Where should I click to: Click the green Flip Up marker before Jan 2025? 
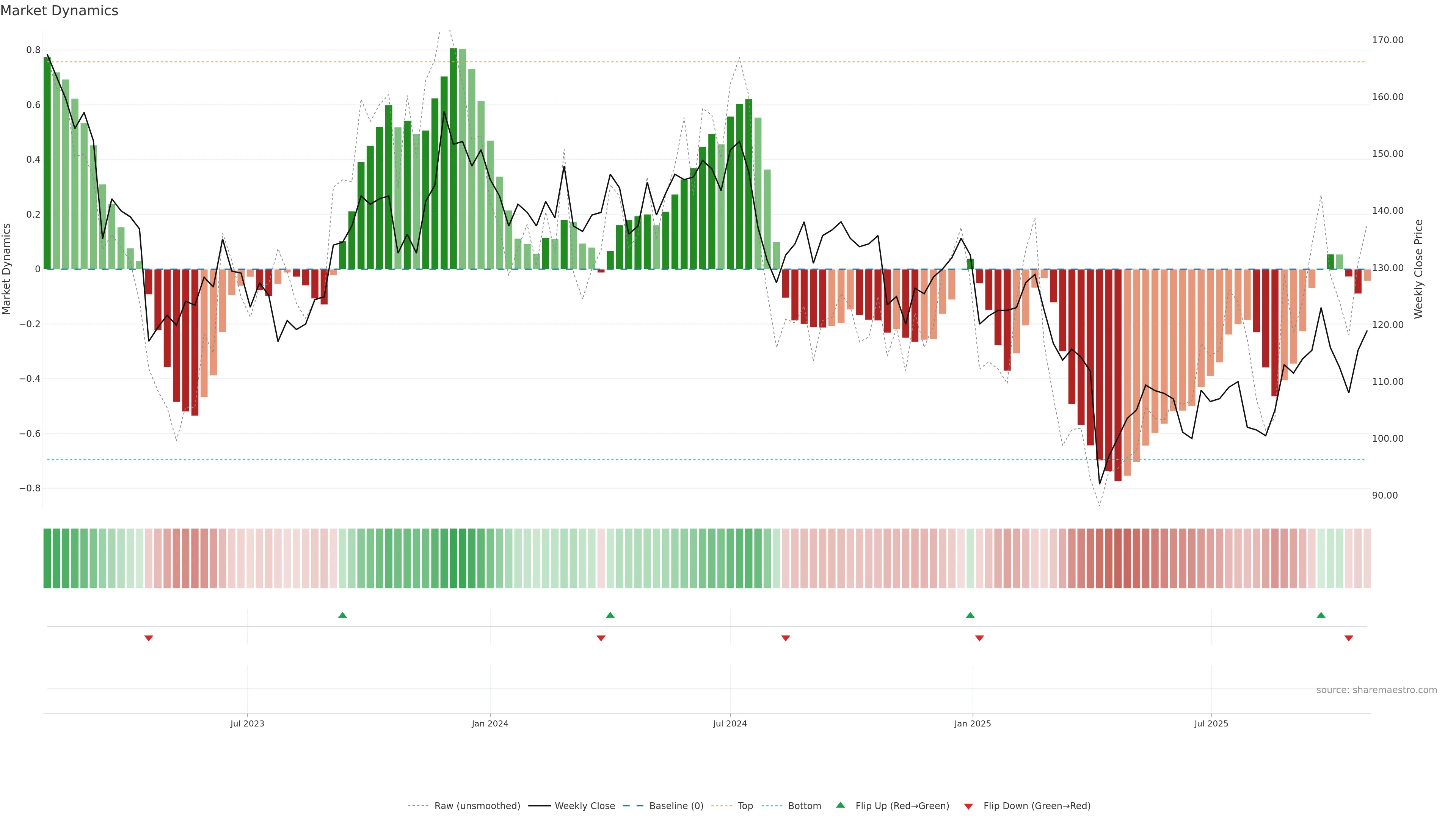pyautogui.click(x=970, y=615)
